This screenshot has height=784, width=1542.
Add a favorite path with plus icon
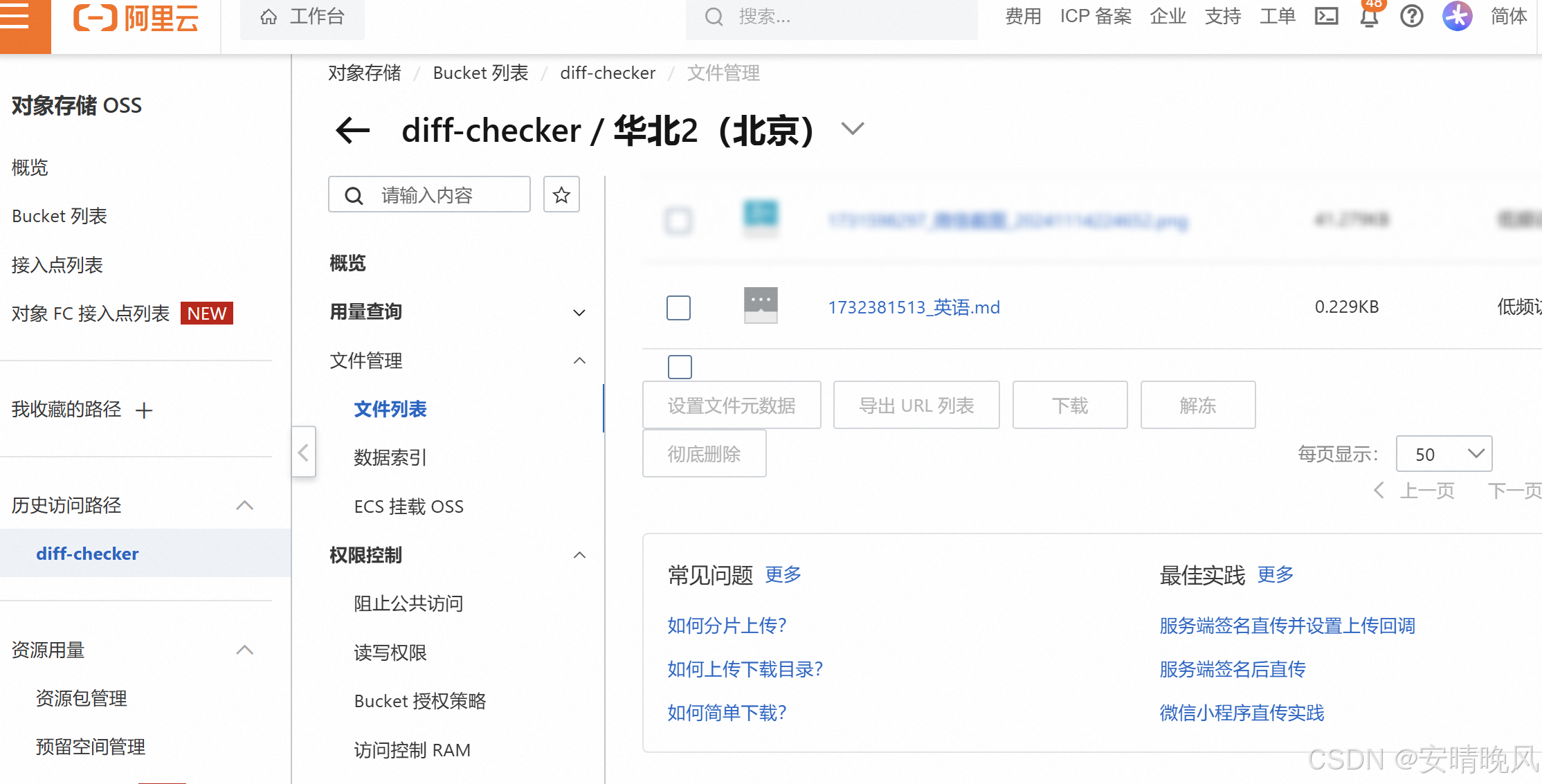(x=144, y=410)
